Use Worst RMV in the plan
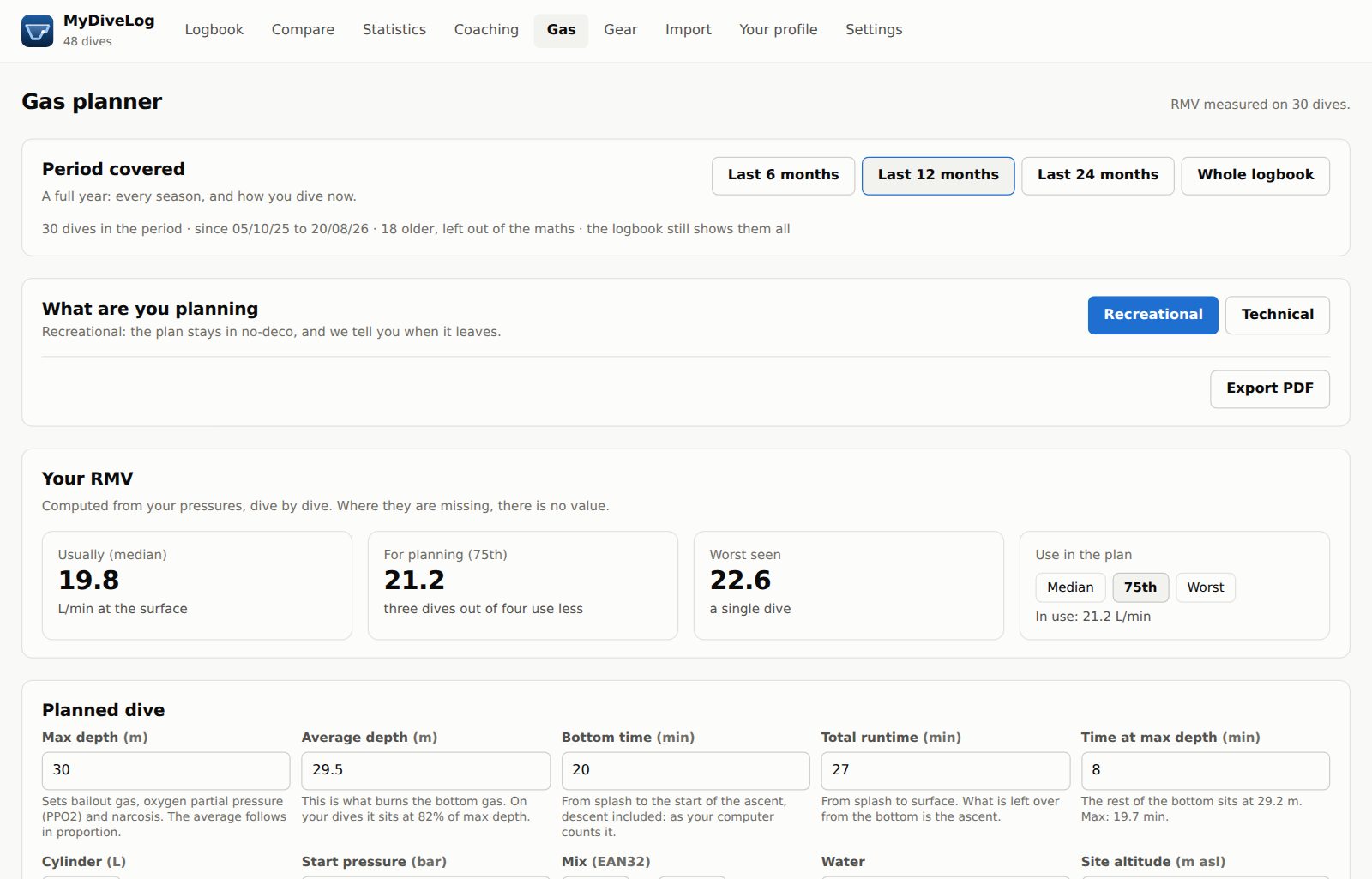1372x879 pixels. coord(1206,587)
